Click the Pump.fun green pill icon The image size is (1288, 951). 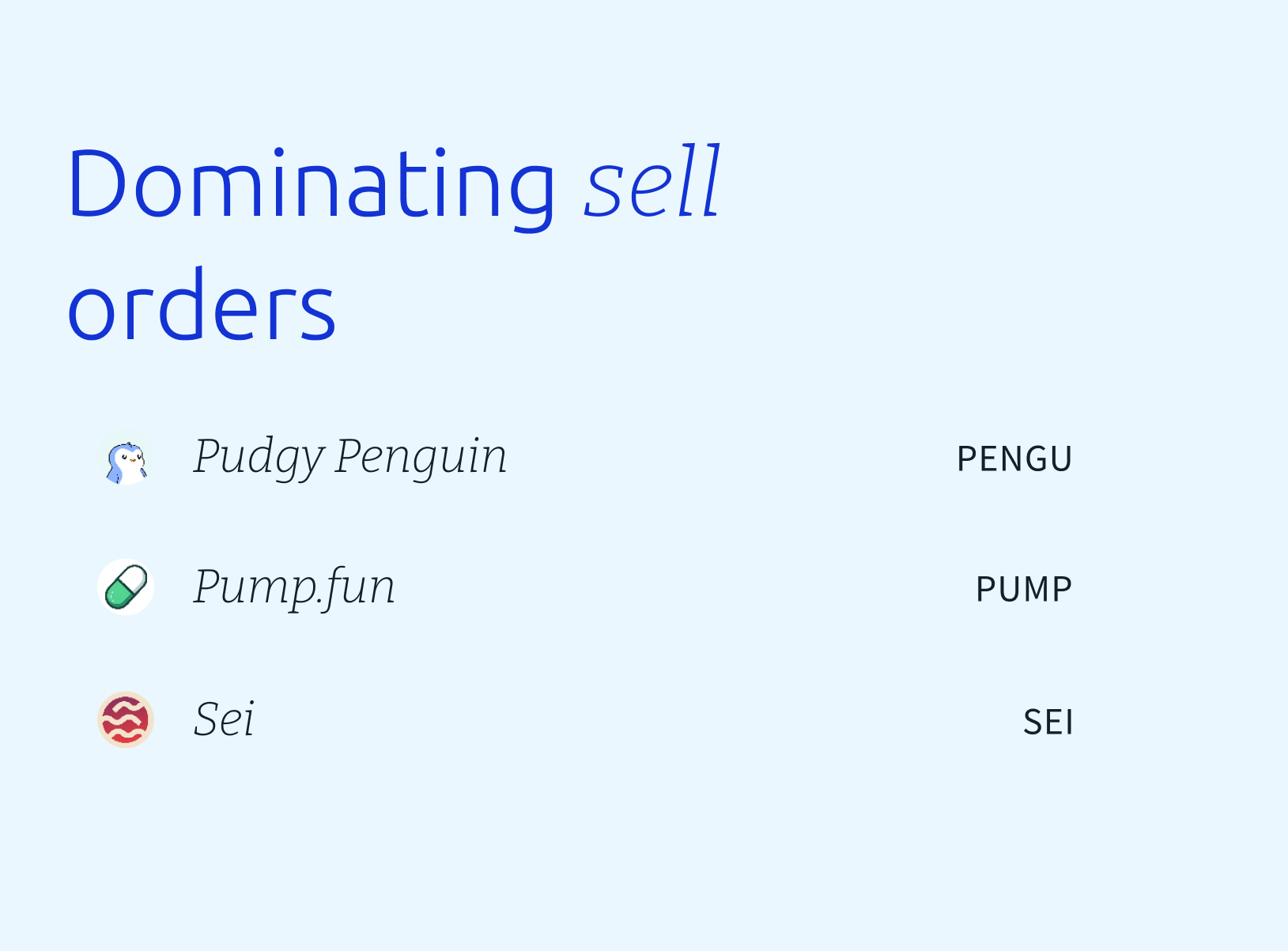[126, 588]
